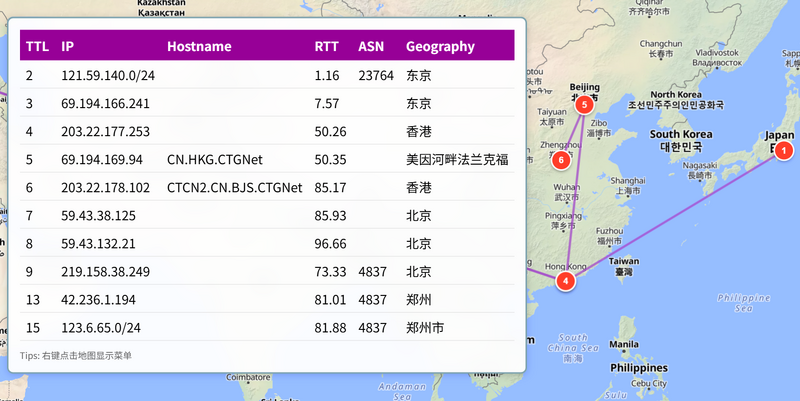Image resolution: width=800 pixels, height=401 pixels.
Task: Select IP 203.22.178.102 cell
Action: coord(105,188)
